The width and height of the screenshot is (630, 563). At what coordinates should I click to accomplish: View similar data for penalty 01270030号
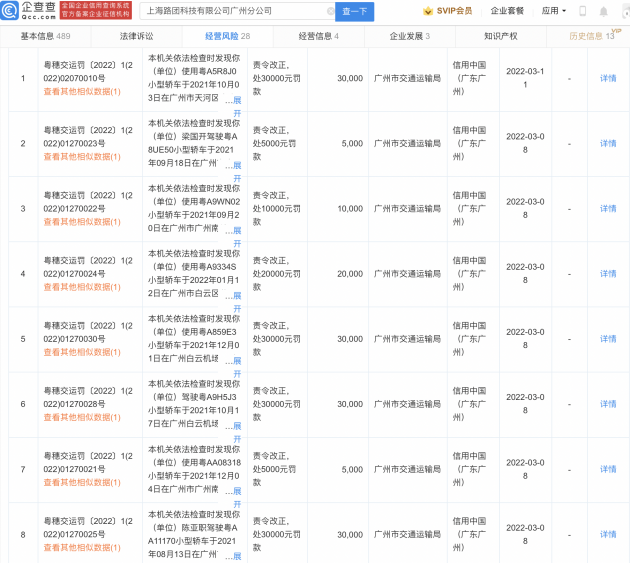click(82, 352)
